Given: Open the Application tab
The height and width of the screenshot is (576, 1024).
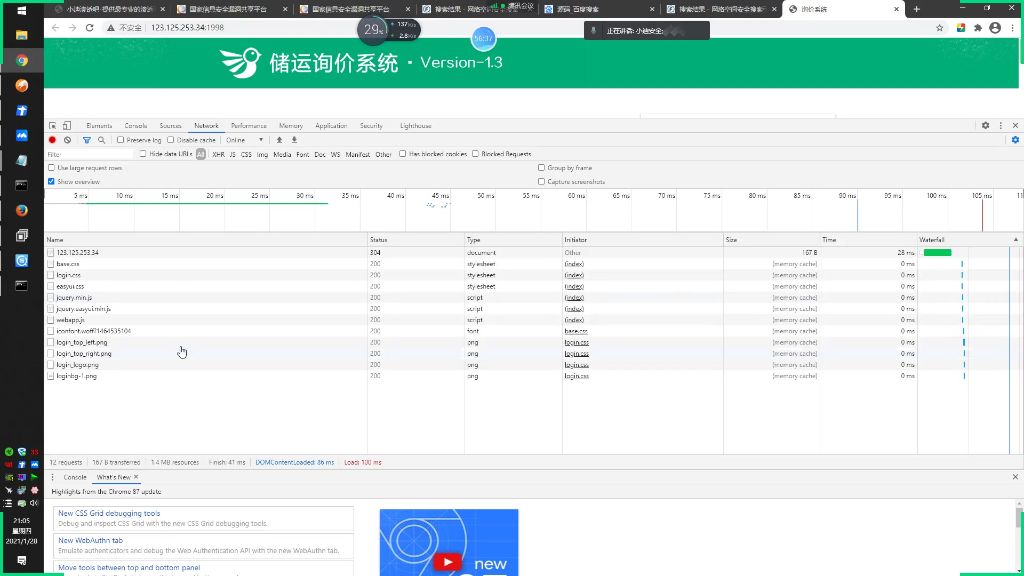Looking at the screenshot, I should pos(331,125).
